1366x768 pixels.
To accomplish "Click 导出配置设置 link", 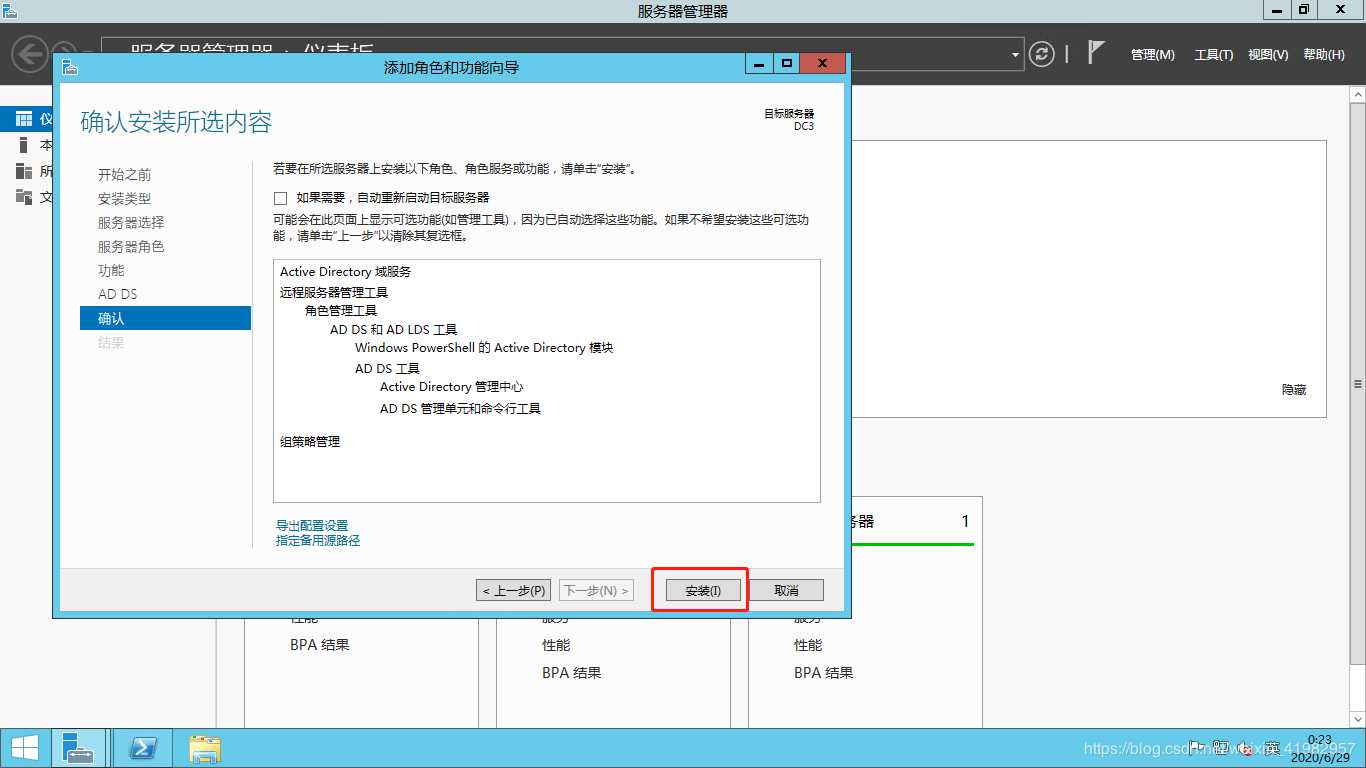I will click(312, 525).
